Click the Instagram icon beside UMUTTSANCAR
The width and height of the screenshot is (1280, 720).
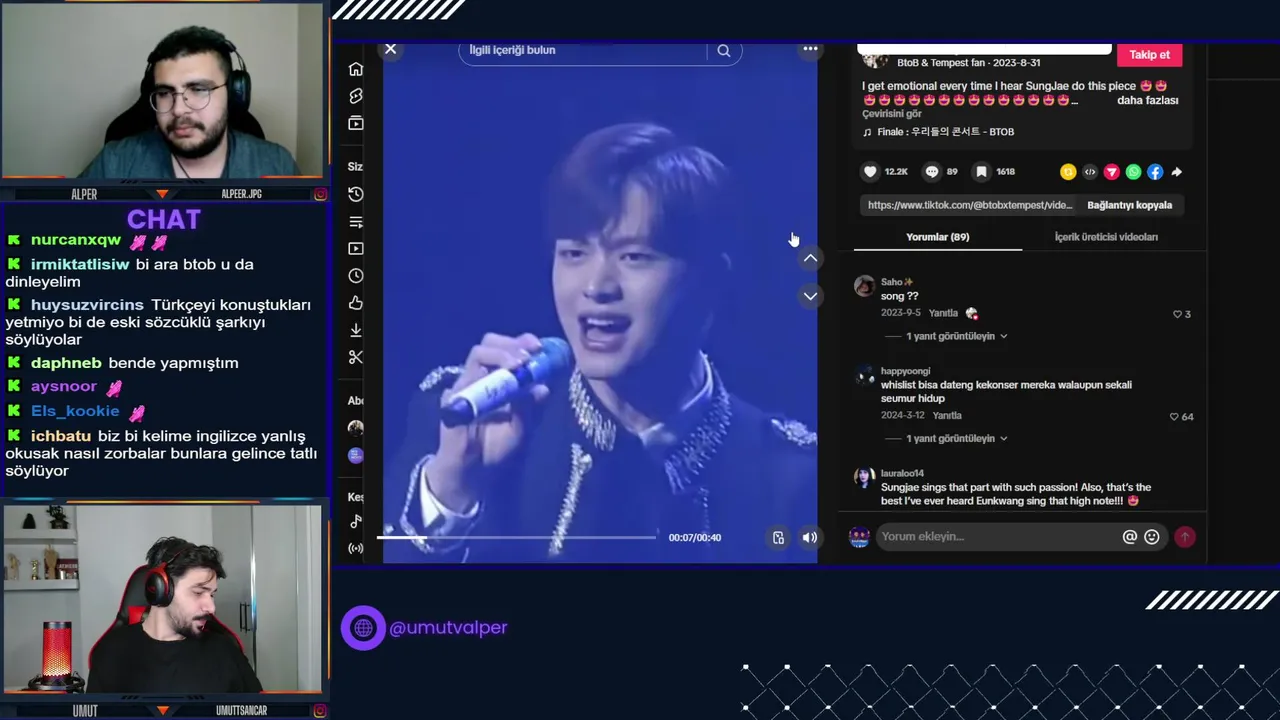(320, 711)
